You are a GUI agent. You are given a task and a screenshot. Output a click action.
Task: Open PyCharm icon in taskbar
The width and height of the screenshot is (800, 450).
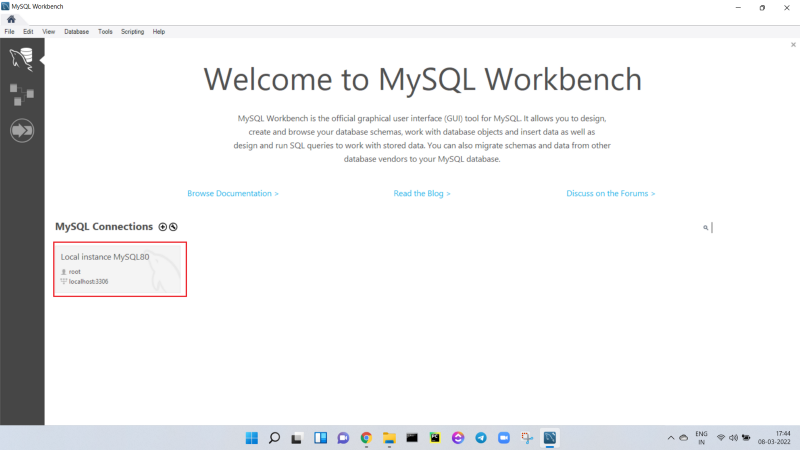pos(435,438)
